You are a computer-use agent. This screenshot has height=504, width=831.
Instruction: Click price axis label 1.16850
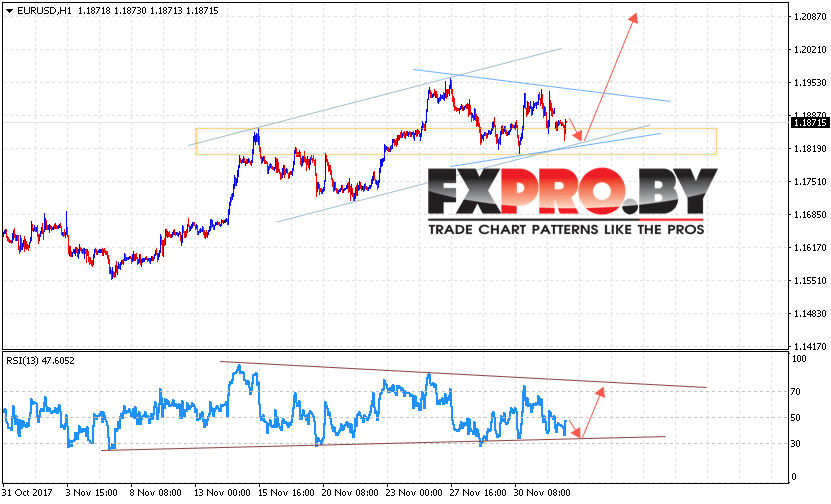810,215
